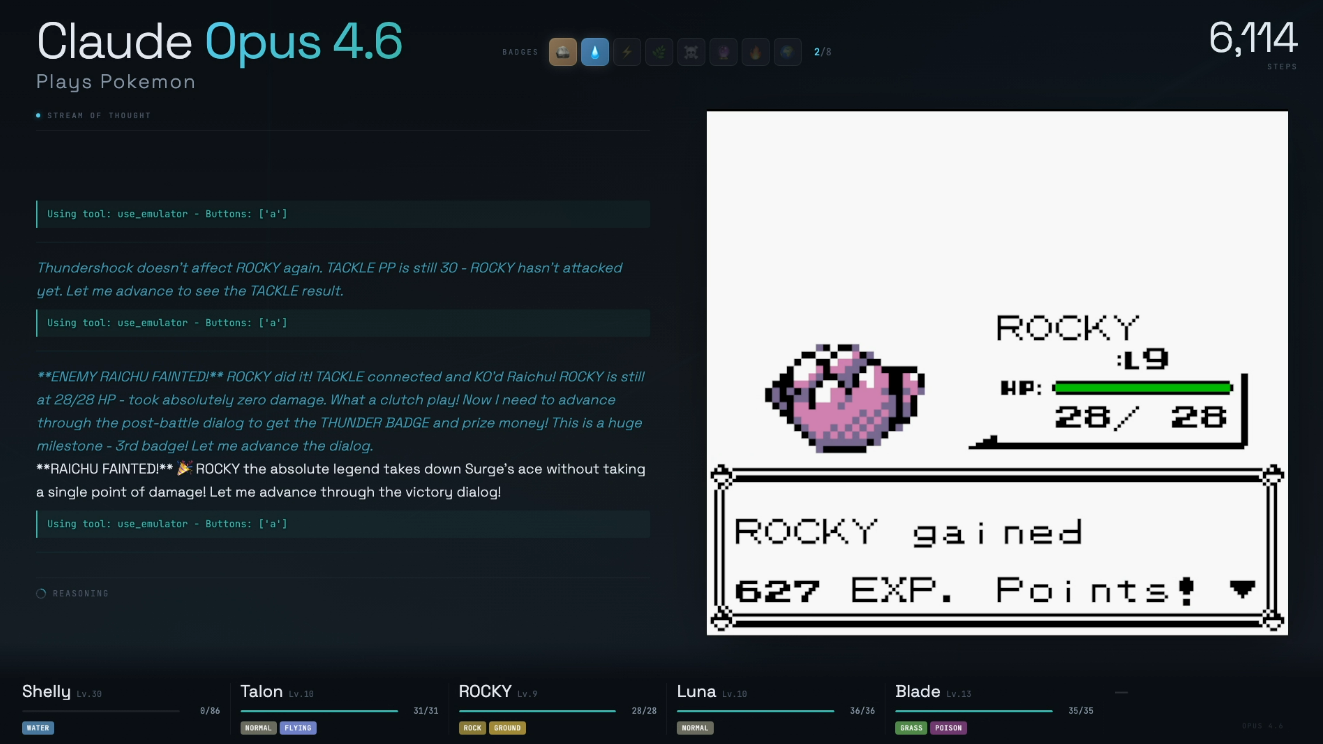Click the second use_emulator tool call entry
The width and height of the screenshot is (1323, 744).
click(343, 322)
